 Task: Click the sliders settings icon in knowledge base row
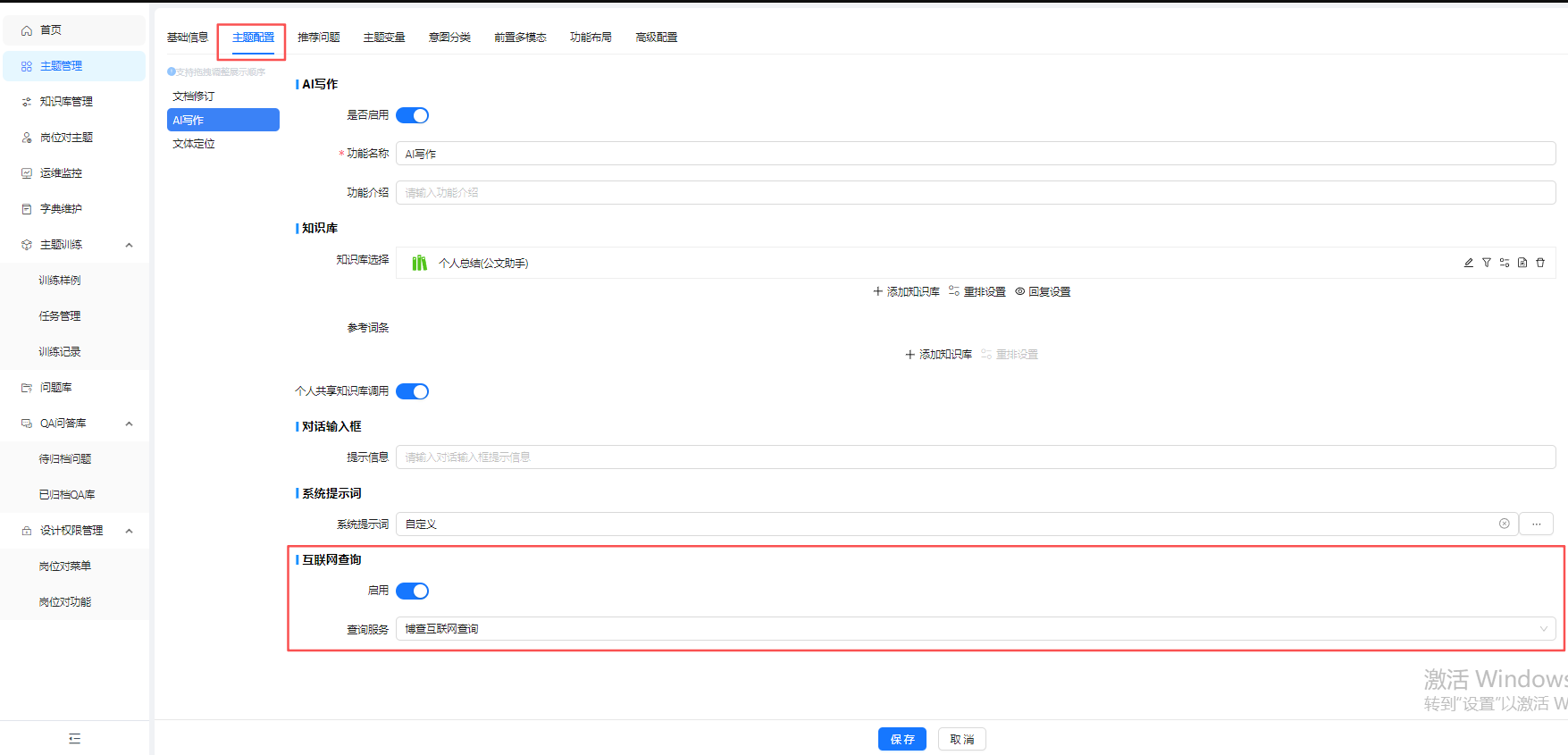click(x=1505, y=263)
